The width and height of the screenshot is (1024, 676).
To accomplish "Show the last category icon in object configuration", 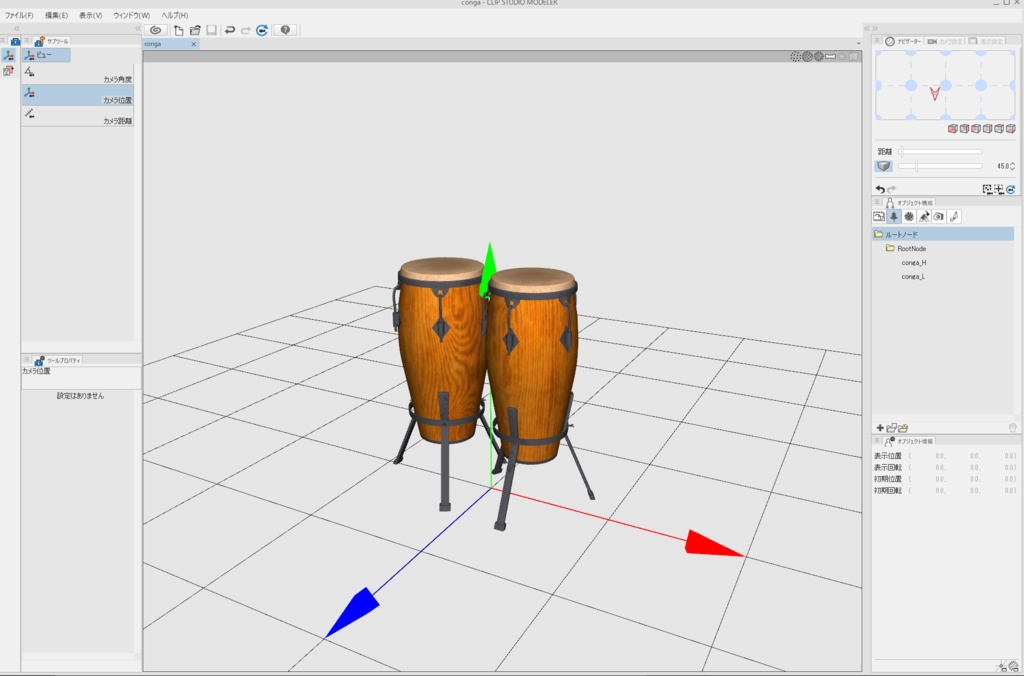I will click(954, 216).
